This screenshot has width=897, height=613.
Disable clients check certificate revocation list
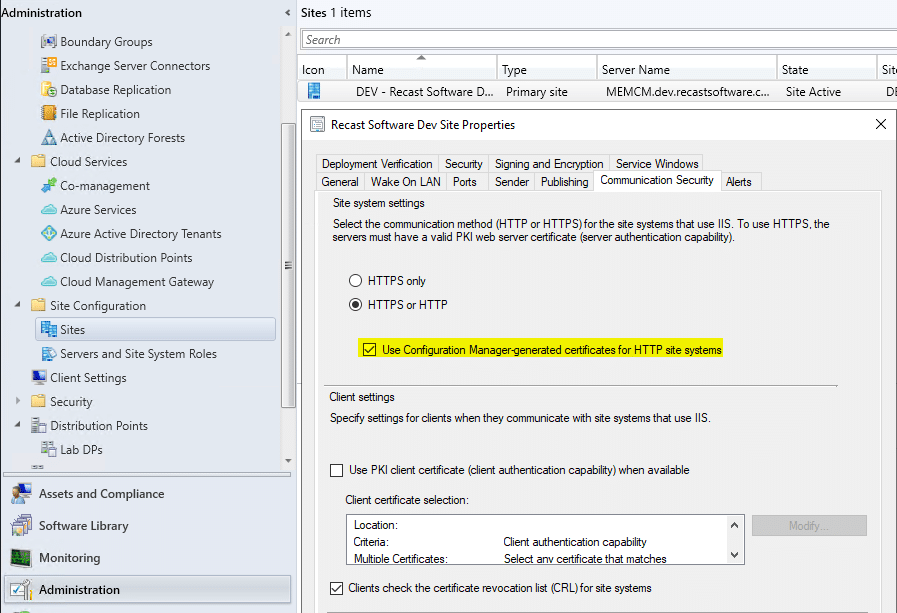pos(337,588)
